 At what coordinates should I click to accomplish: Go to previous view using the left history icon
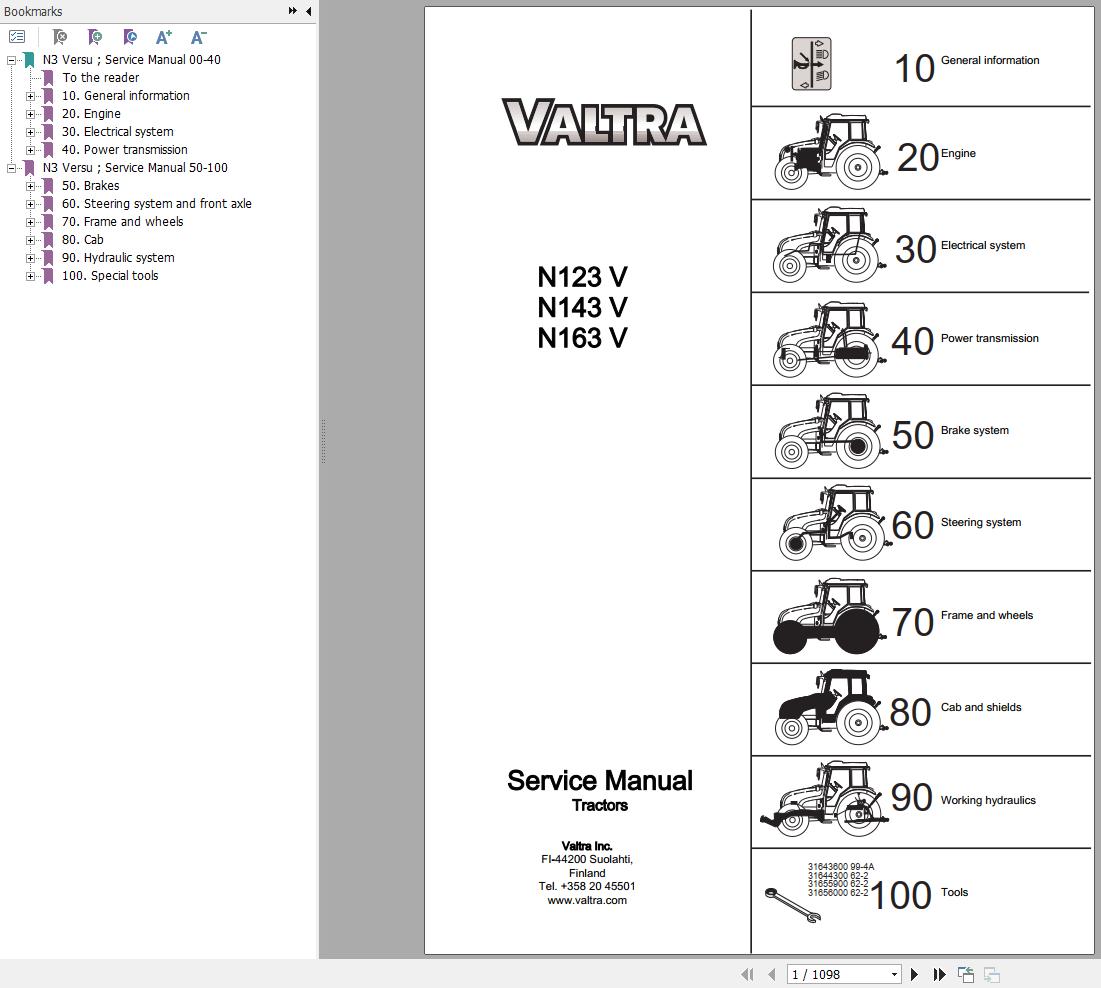[965, 973]
